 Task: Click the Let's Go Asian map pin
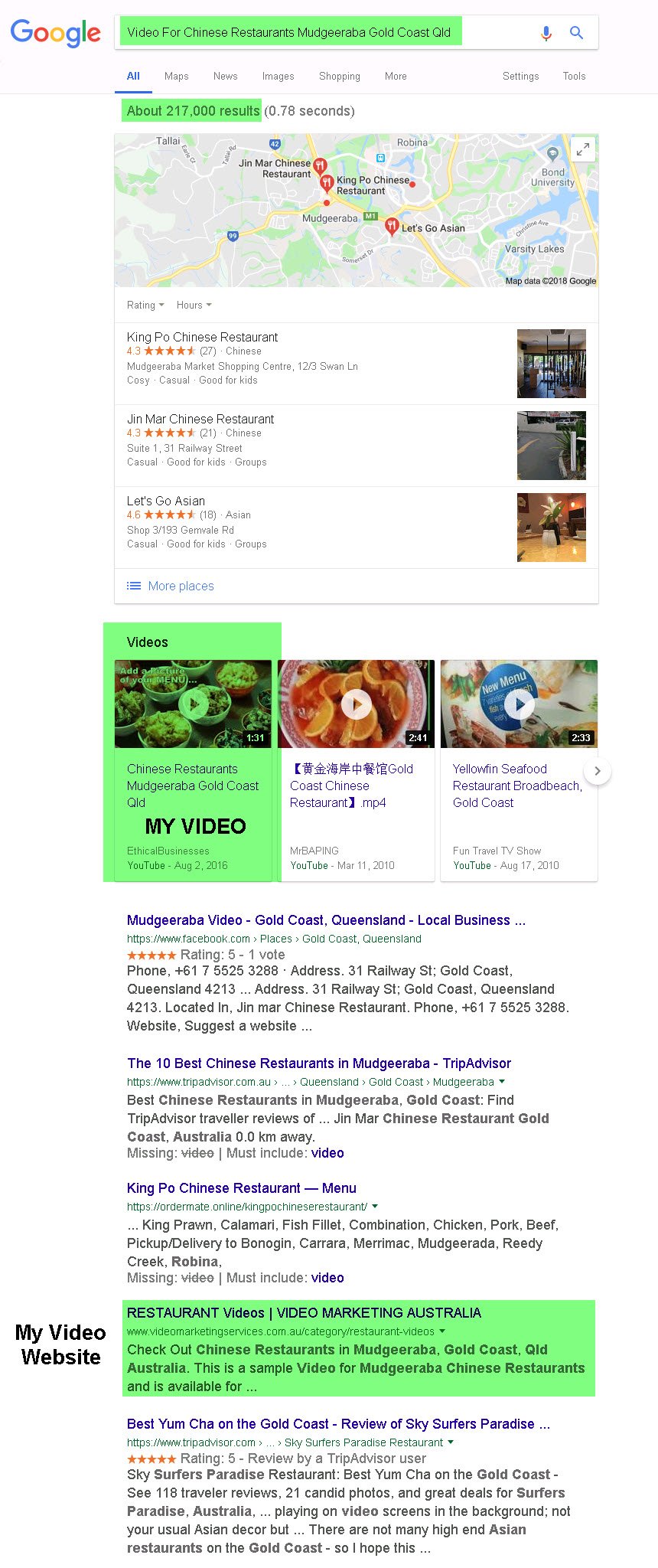pos(391,227)
